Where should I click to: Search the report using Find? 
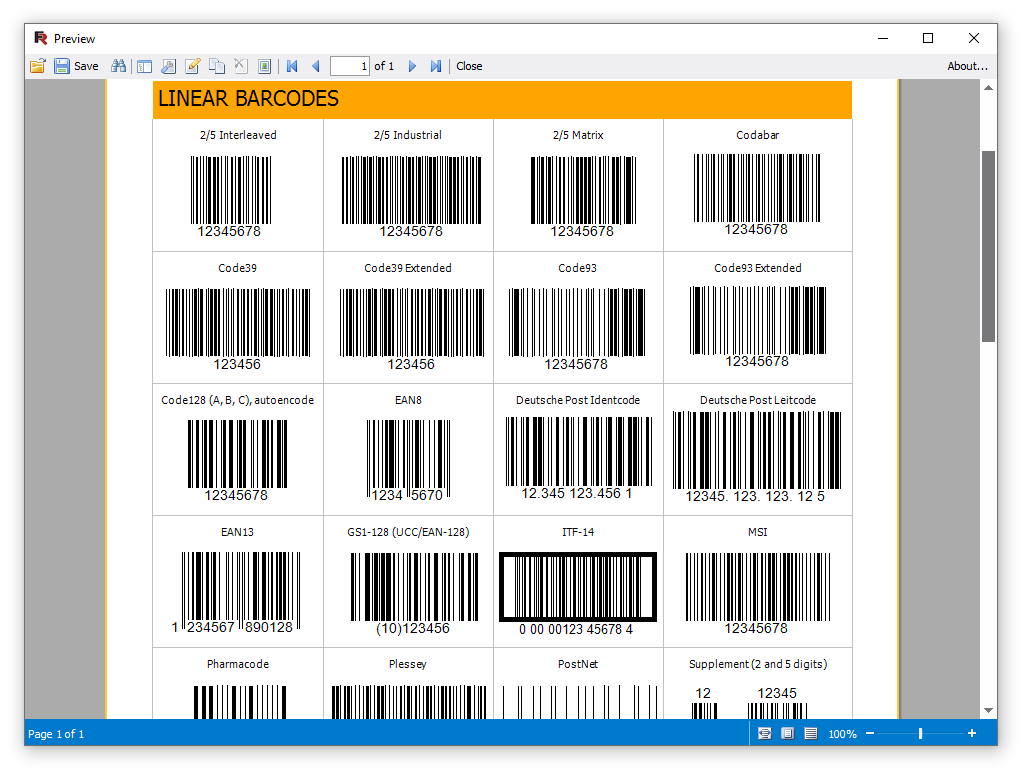click(x=118, y=66)
